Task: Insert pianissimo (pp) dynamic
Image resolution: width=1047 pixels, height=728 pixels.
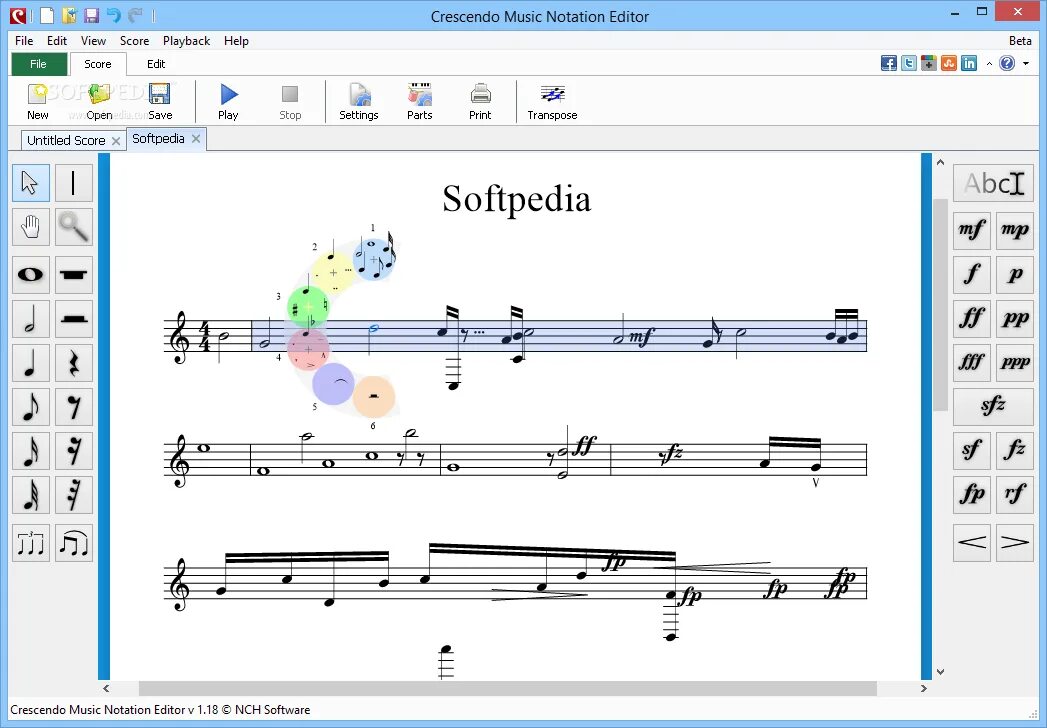Action: 1015,319
